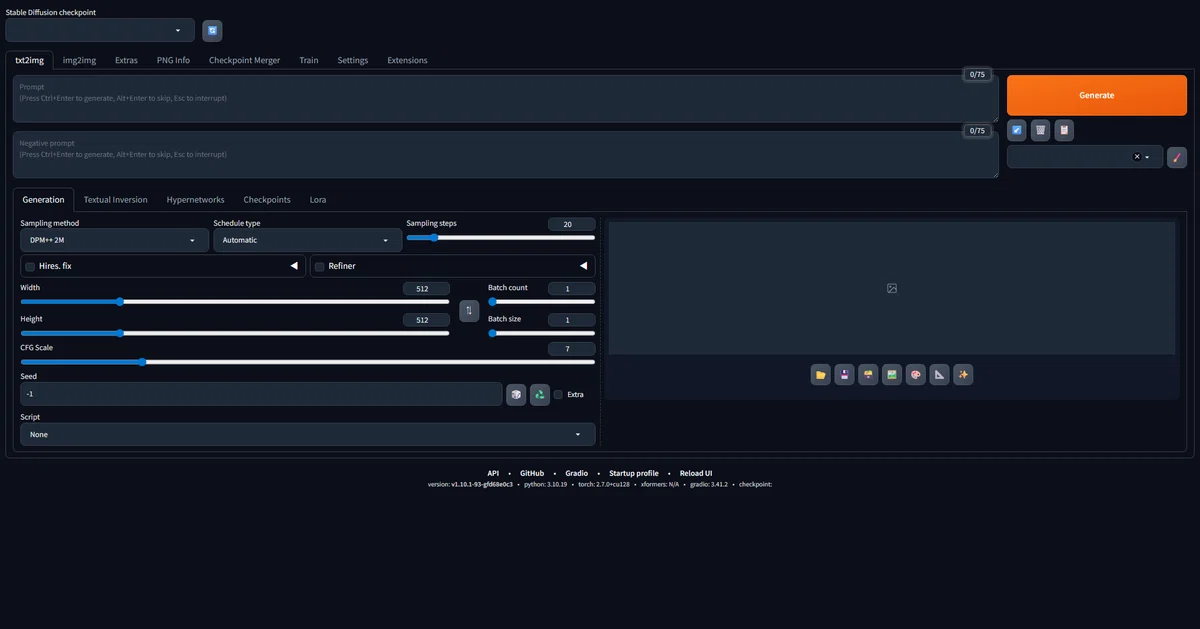Click the orange Generate button
The image size is (1200, 629).
click(1097, 95)
